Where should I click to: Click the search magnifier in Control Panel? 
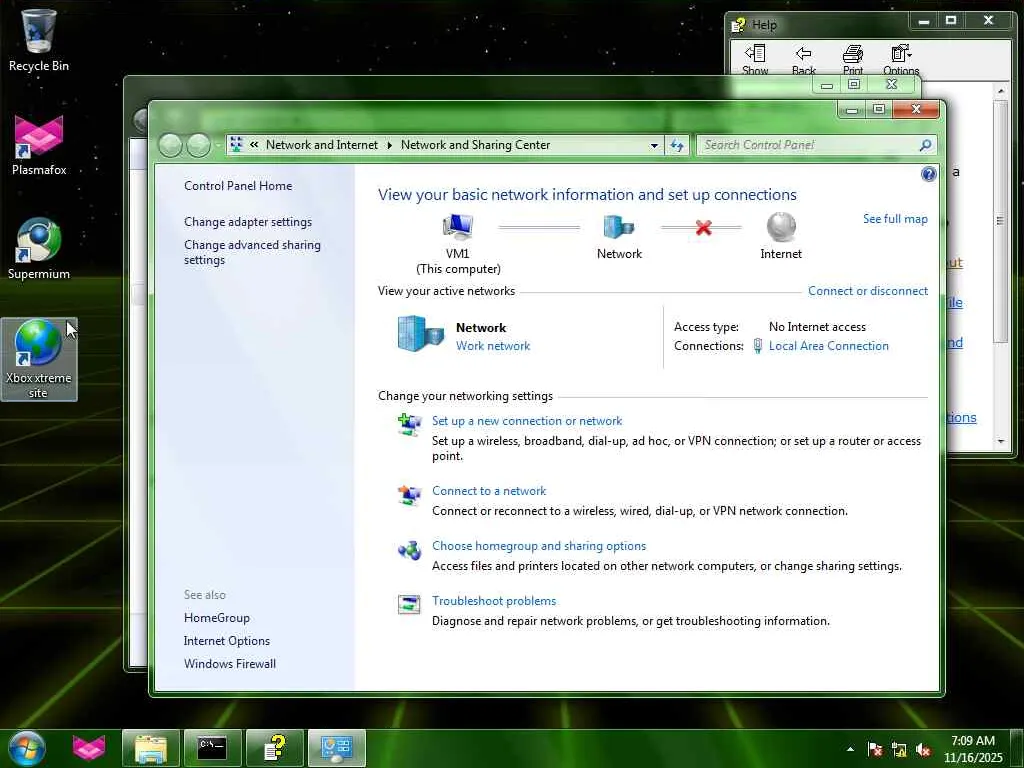(925, 145)
